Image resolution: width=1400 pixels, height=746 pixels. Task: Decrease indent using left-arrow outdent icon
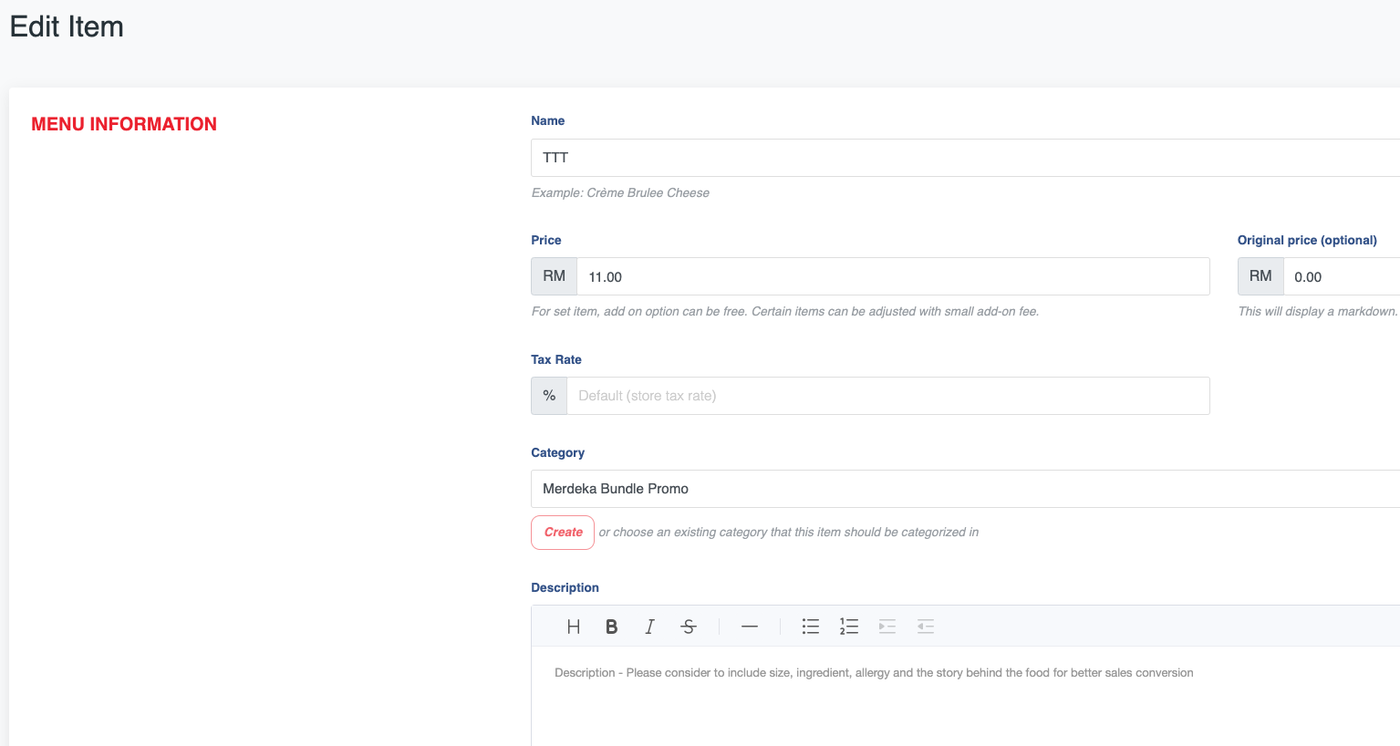(x=926, y=627)
